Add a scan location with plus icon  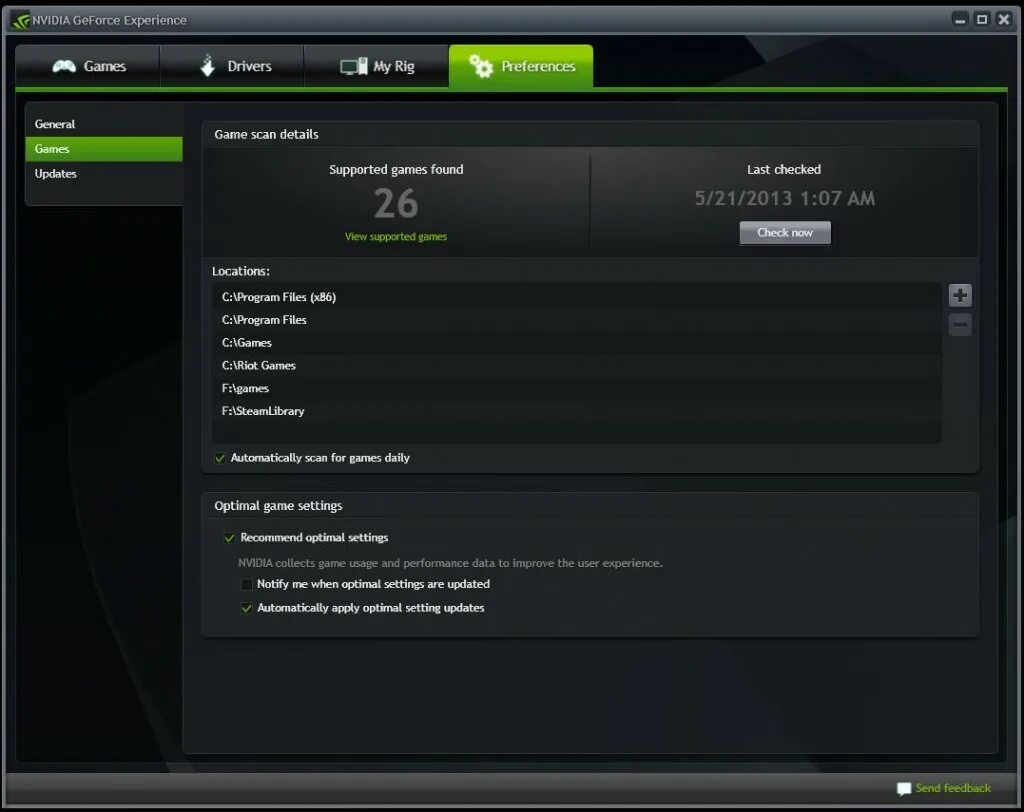pyautogui.click(x=960, y=295)
